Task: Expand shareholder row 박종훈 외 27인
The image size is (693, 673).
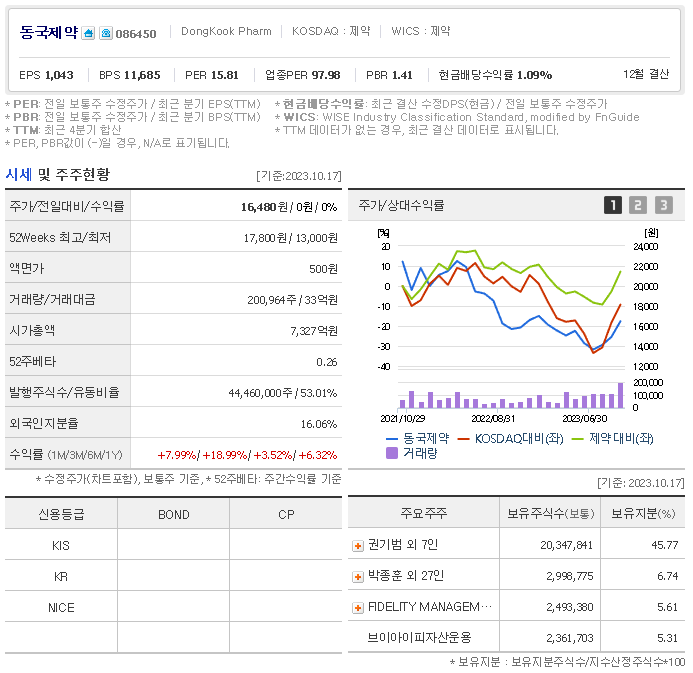Action: [358, 577]
